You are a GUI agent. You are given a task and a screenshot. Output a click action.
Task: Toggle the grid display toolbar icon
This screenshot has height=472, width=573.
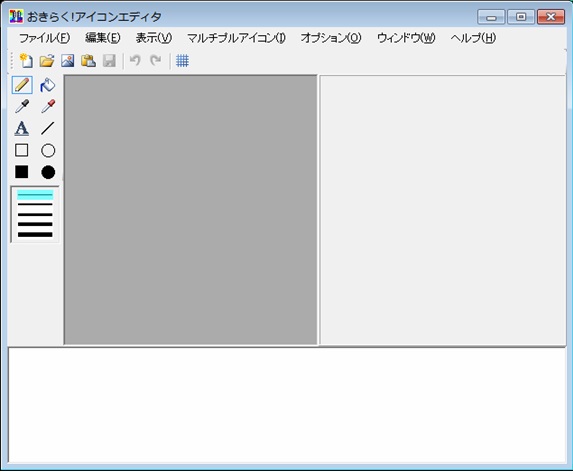pyautogui.click(x=182, y=61)
